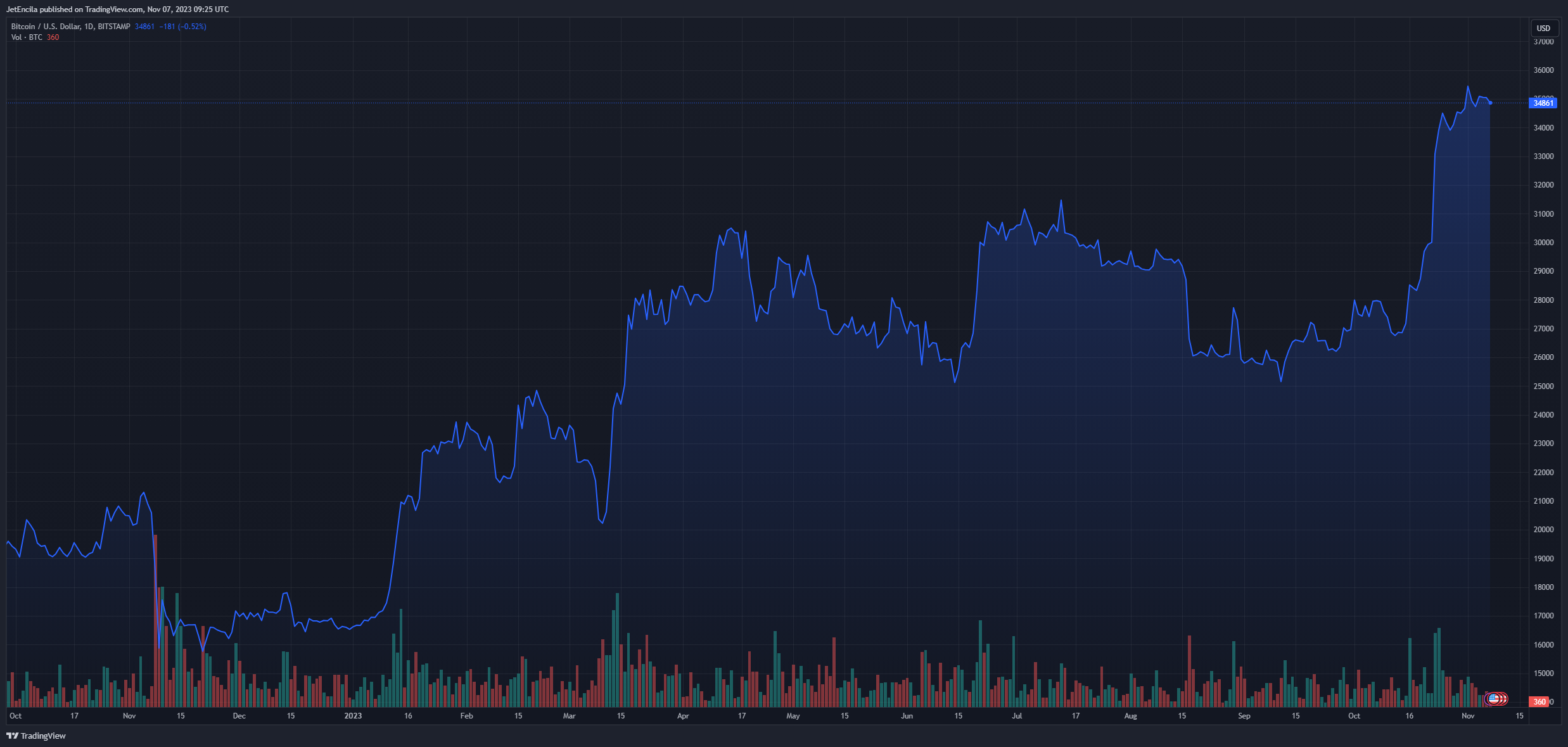Screen dimensions: 1568x747
Task: Click the 2023 label on the time axis
Action: [x=353, y=716]
